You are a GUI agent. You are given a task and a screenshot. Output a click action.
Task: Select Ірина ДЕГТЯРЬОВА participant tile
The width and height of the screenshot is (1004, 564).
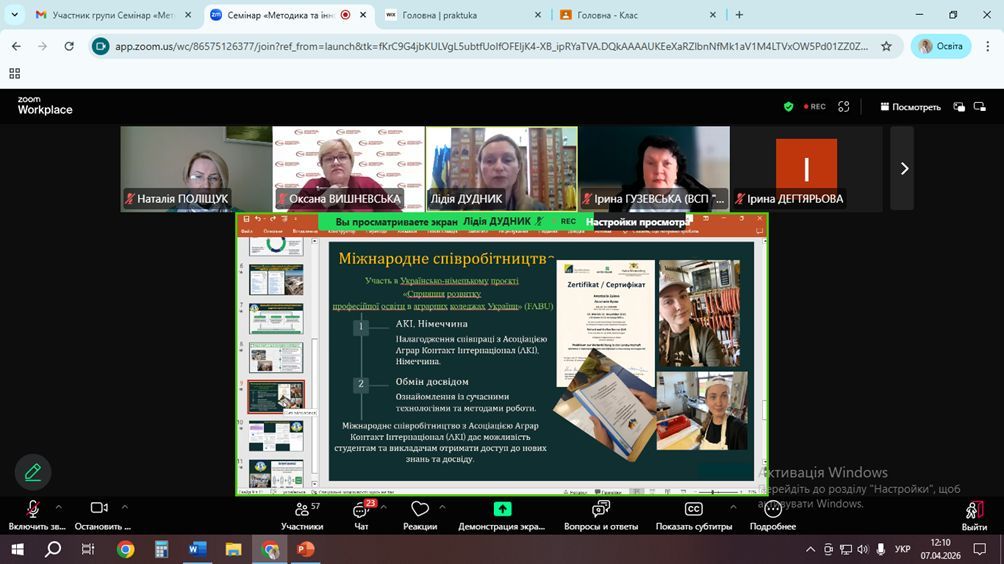pyautogui.click(x=806, y=168)
